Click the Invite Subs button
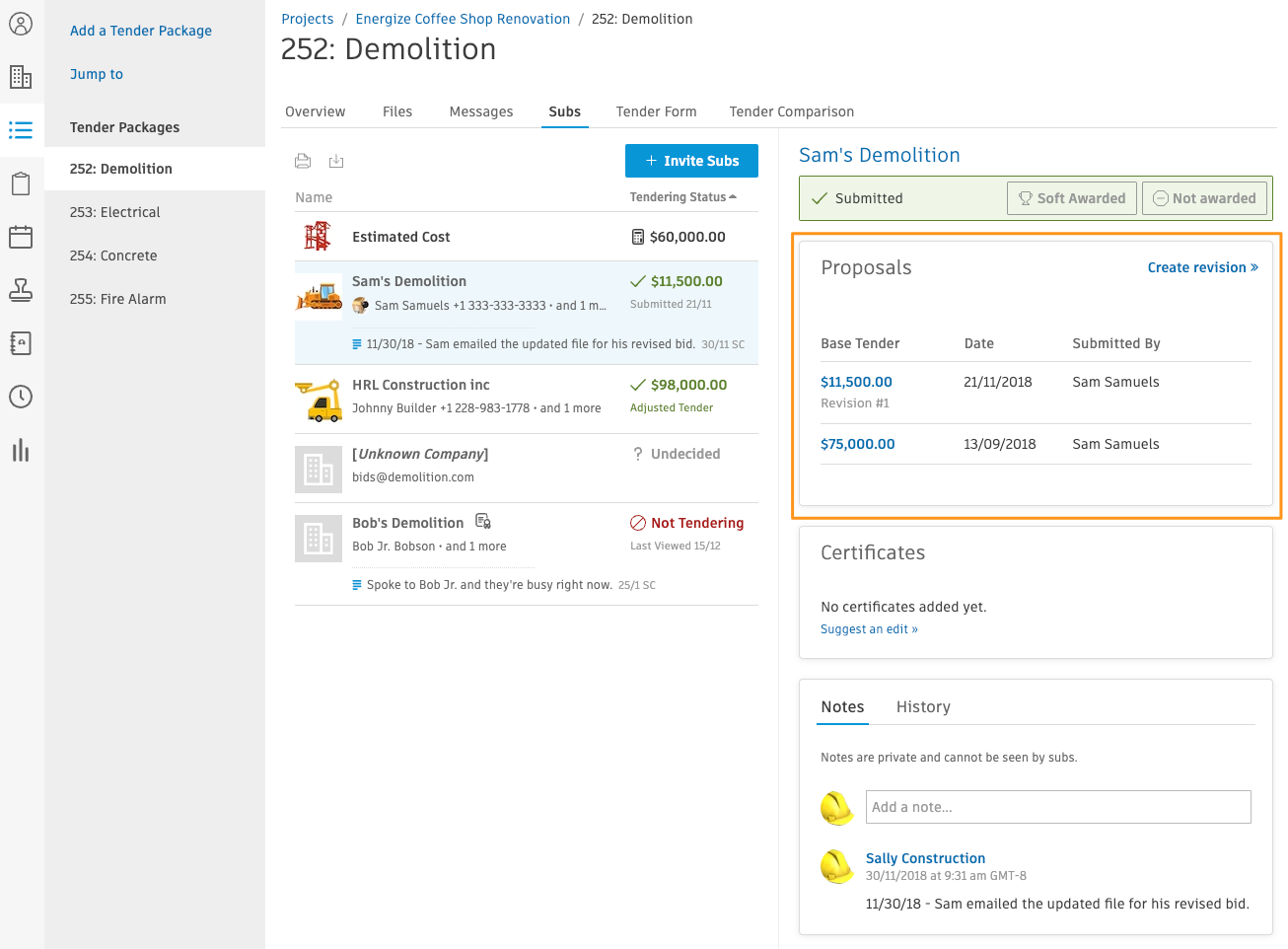This screenshot has height=949, width=1288. coord(691,161)
